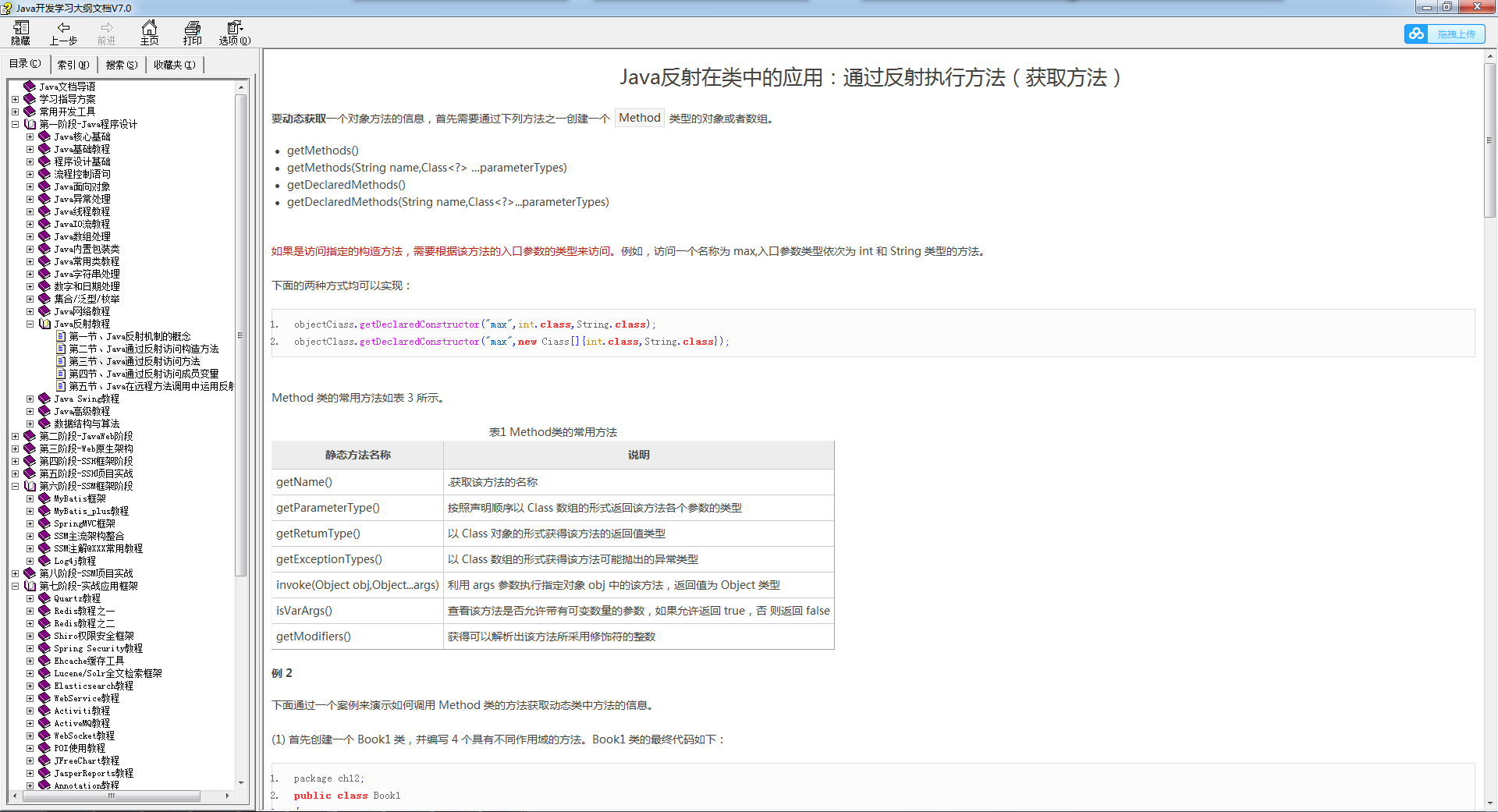Viewport: 1498px width, 812px height.
Task: Click the tree panel horizontal scrollbar thumb
Action: [x=111, y=796]
